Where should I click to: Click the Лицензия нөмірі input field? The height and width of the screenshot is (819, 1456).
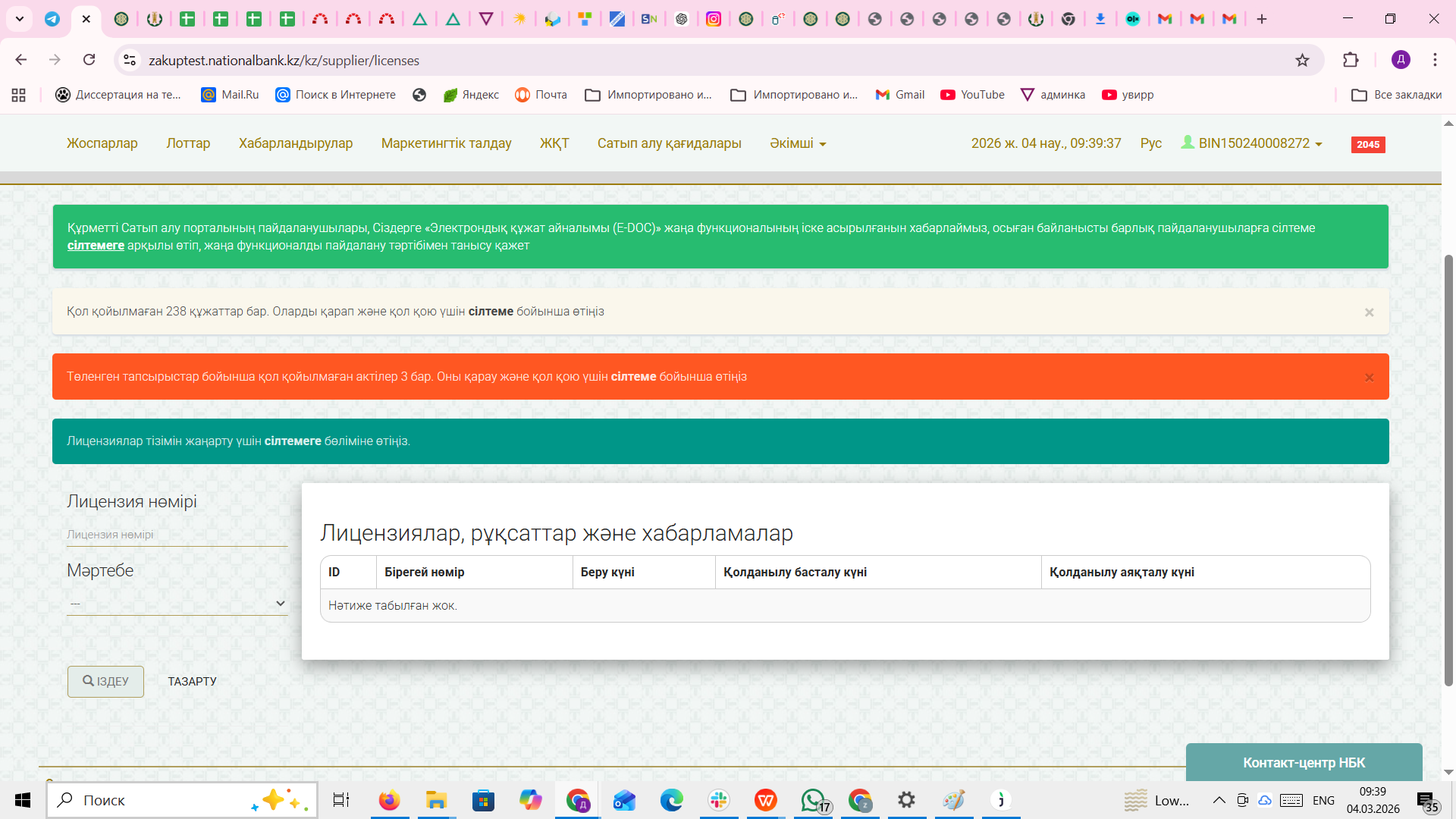[x=177, y=535]
